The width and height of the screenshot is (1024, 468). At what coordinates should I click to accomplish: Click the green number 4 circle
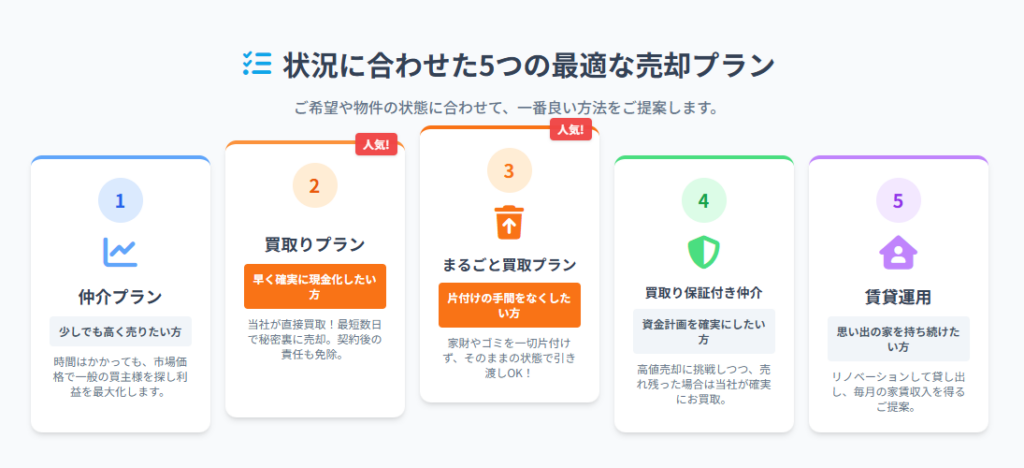pyautogui.click(x=703, y=200)
